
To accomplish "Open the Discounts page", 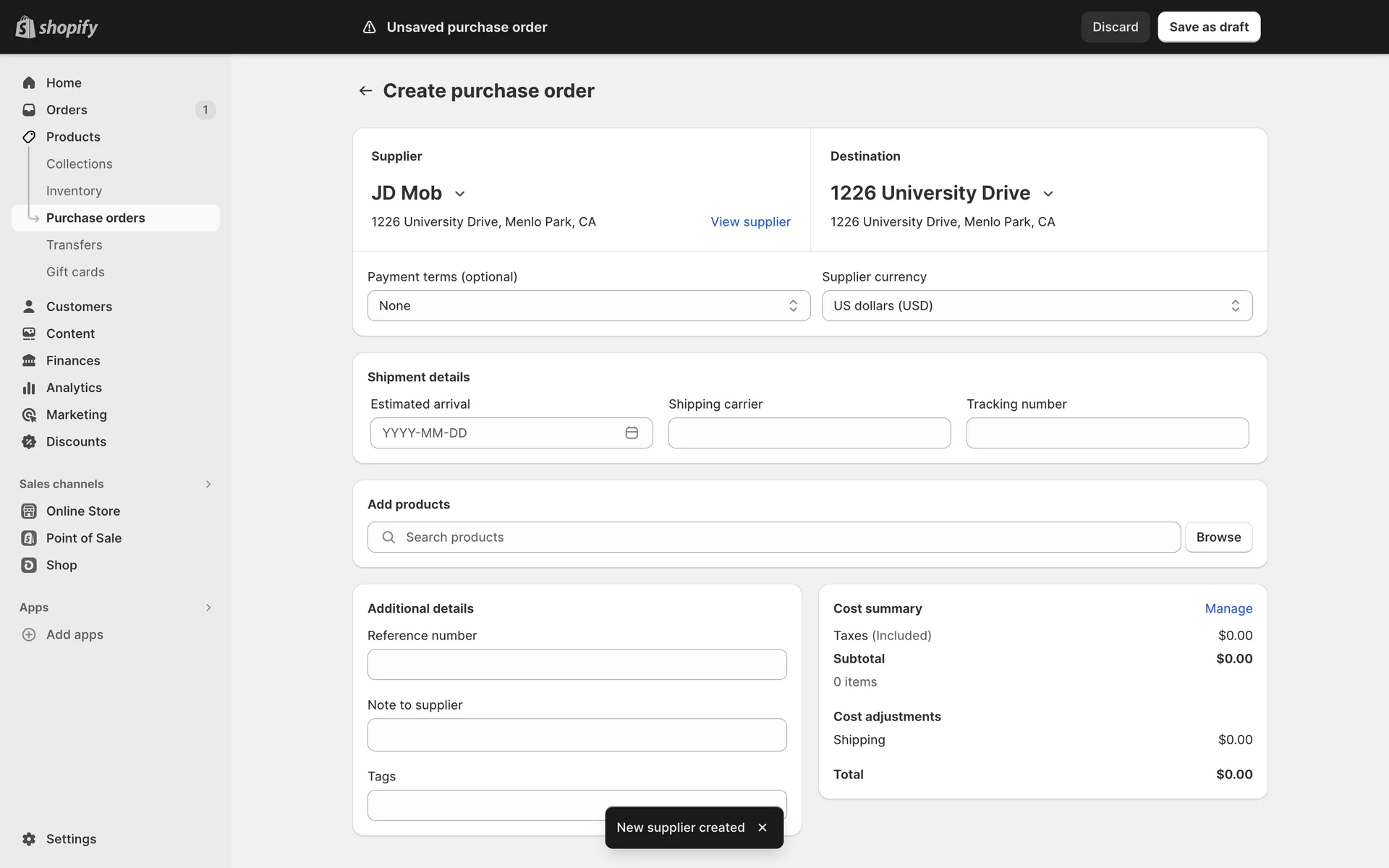I will tap(76, 441).
